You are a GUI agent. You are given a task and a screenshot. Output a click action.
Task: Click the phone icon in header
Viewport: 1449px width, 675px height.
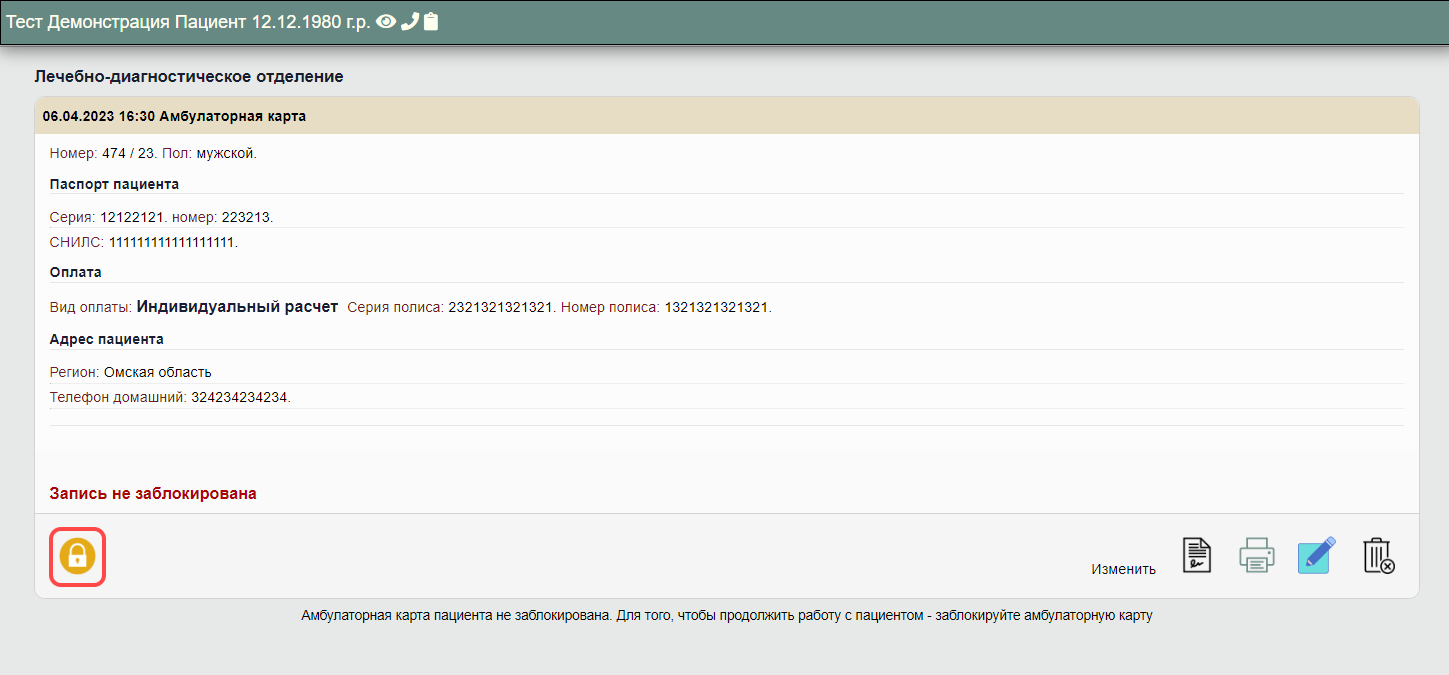(x=409, y=21)
